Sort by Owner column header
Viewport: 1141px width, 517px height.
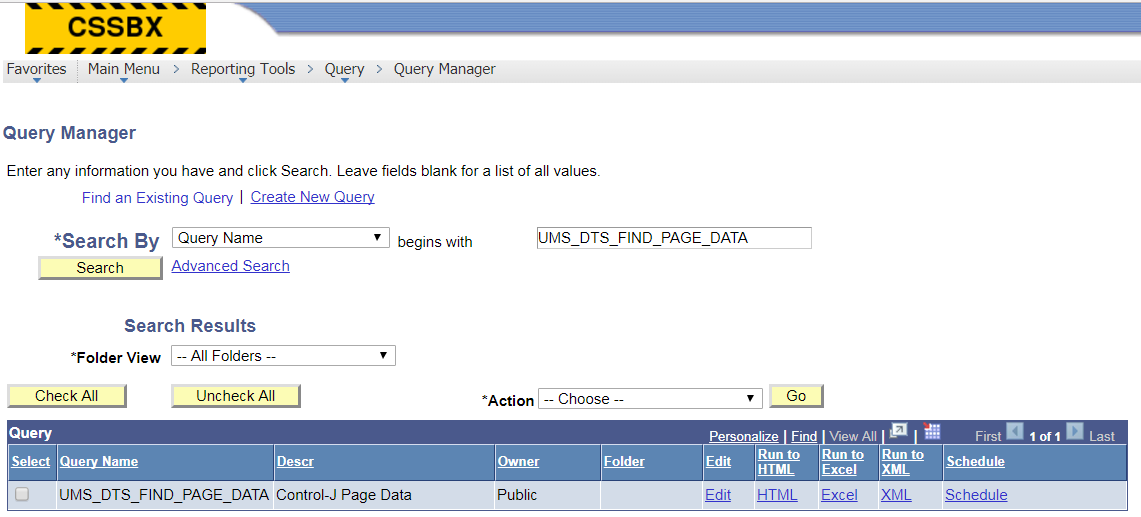(518, 462)
